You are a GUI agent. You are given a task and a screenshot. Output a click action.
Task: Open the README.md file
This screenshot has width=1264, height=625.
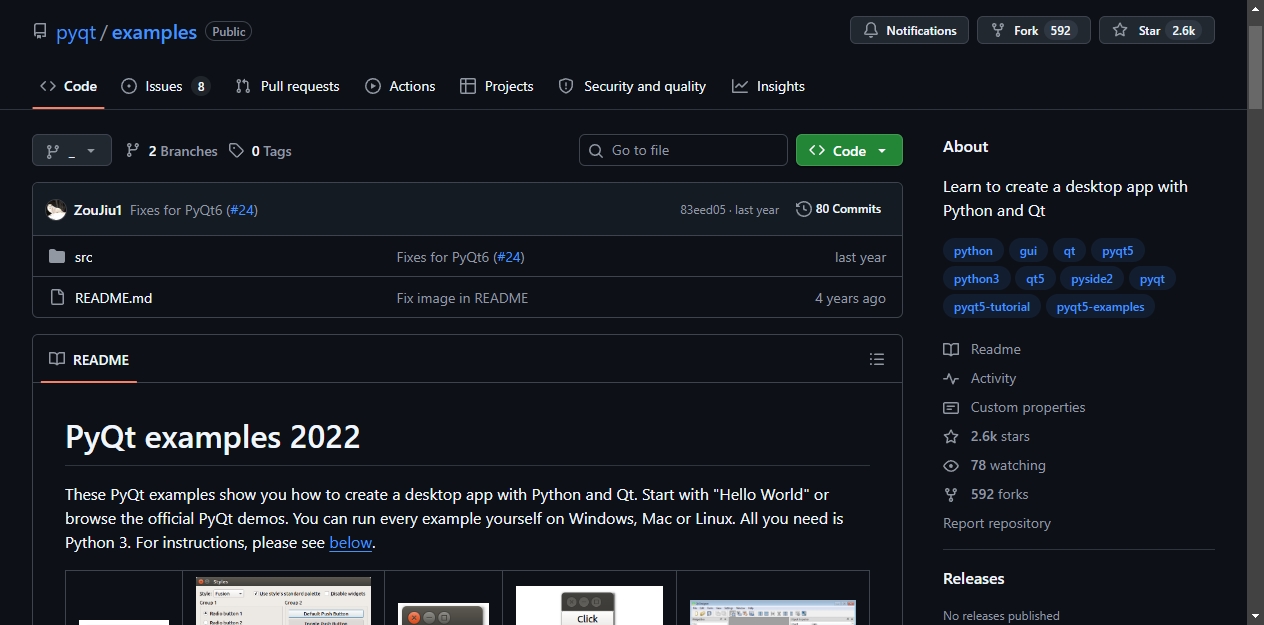pos(114,298)
